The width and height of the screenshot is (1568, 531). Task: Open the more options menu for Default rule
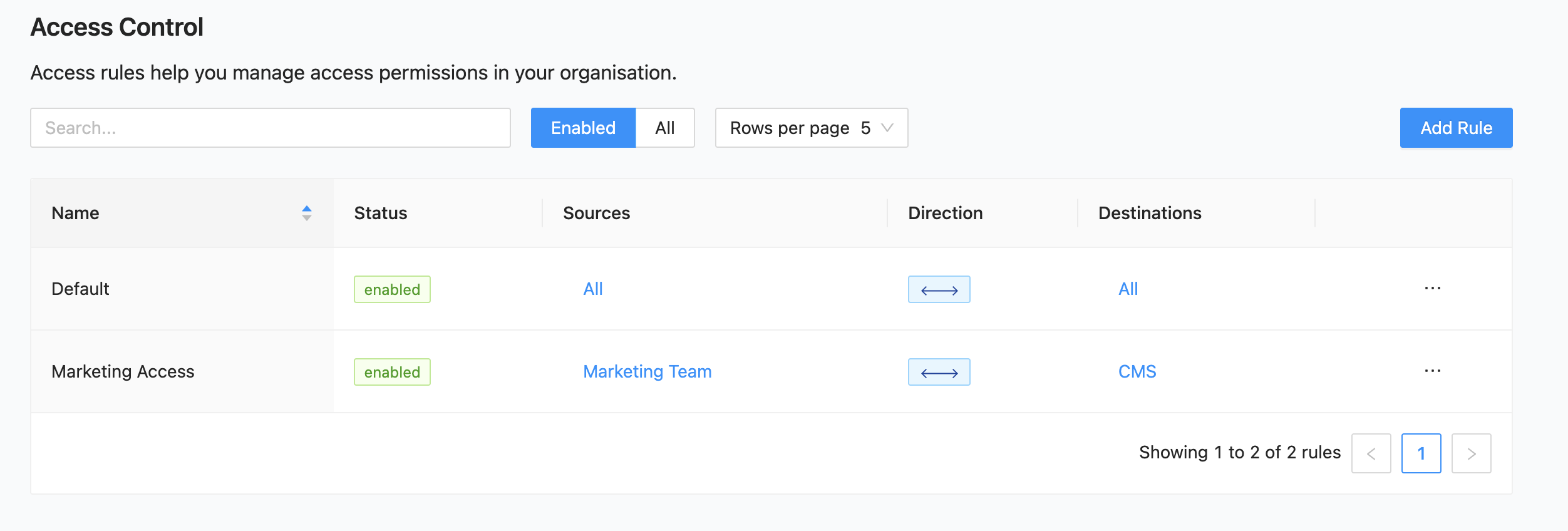(1432, 289)
